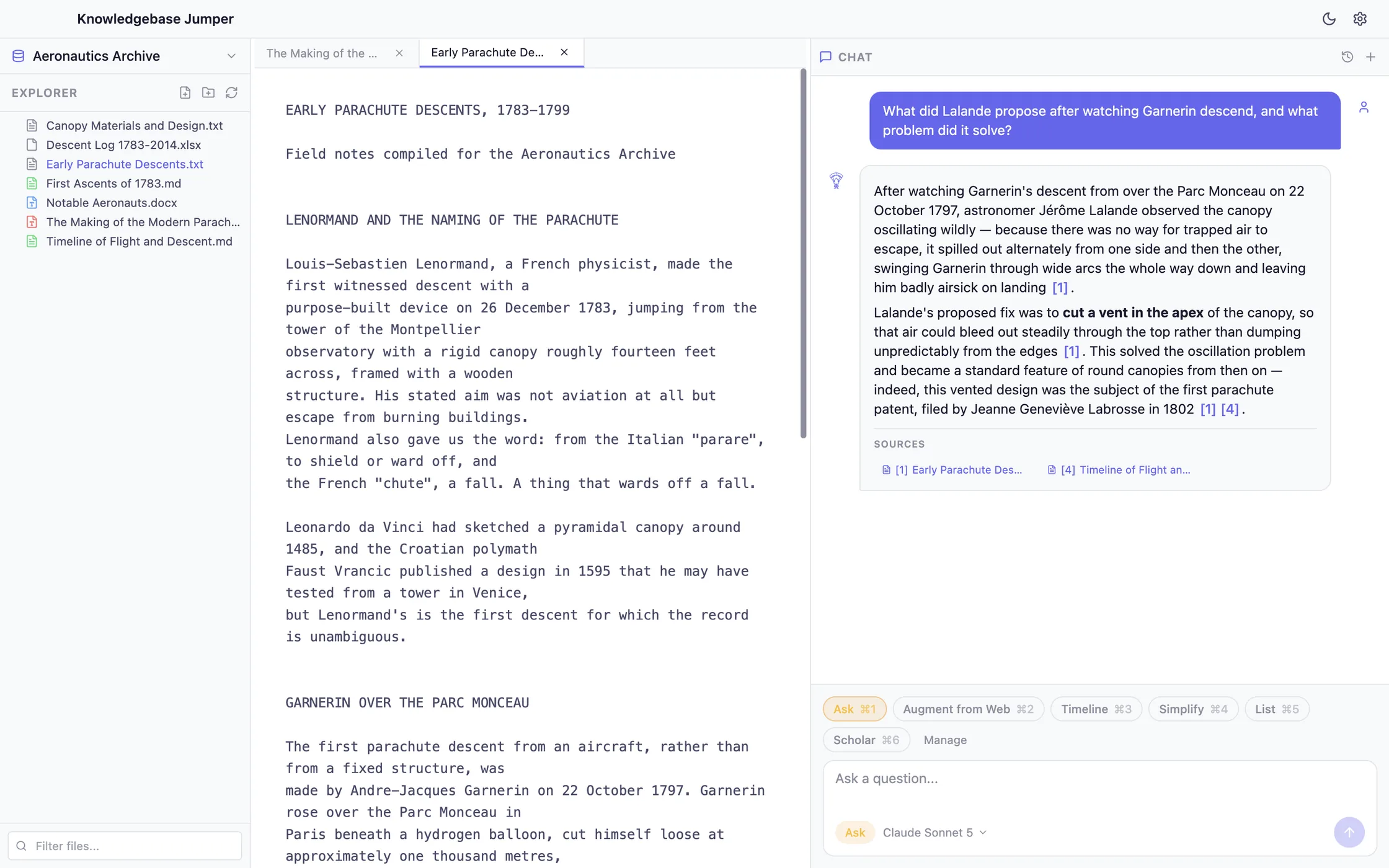This screenshot has height=868, width=1389.
Task: Start a new chat with plus icon
Action: coord(1370,56)
